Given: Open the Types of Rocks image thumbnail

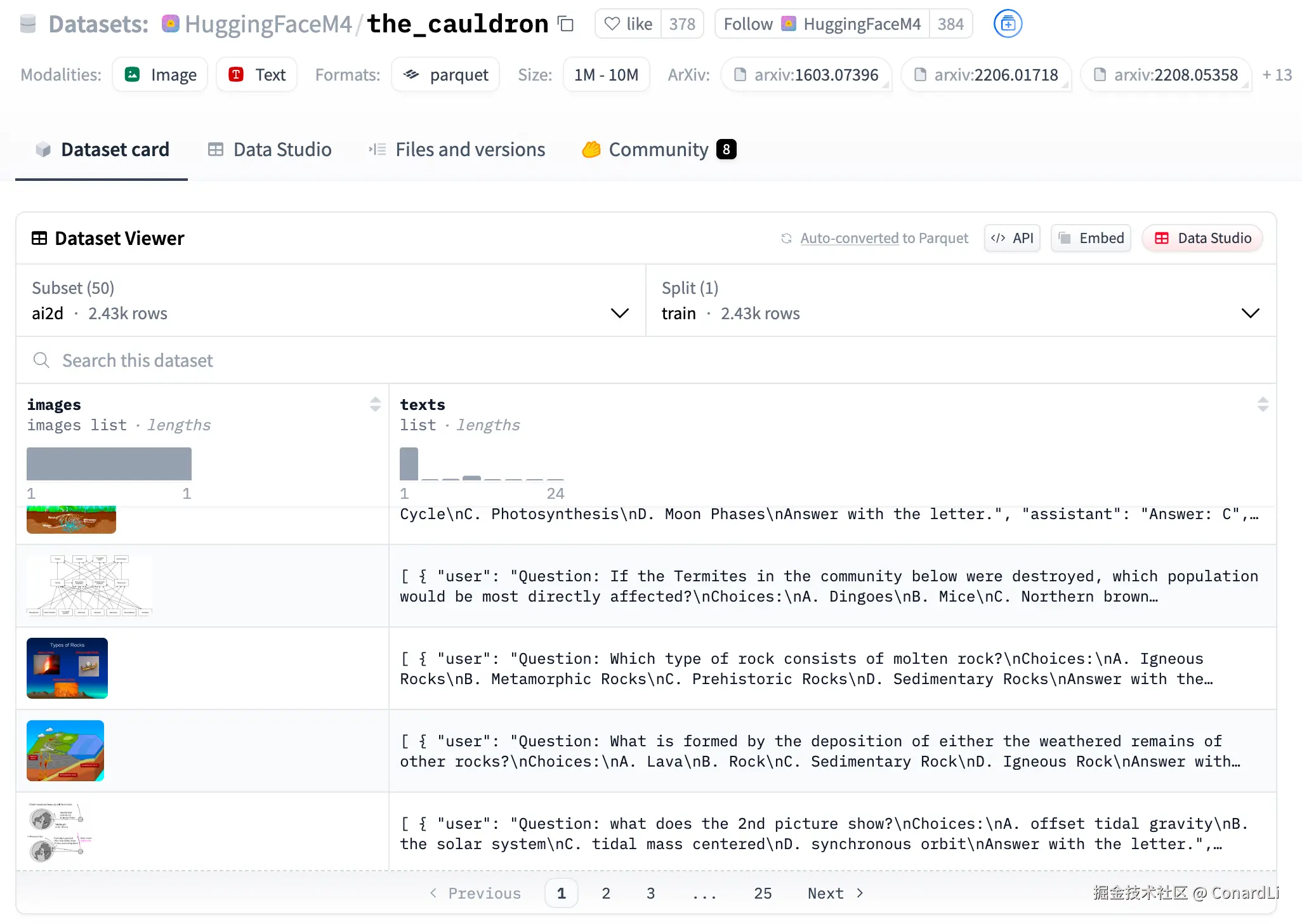Looking at the screenshot, I should (x=67, y=668).
